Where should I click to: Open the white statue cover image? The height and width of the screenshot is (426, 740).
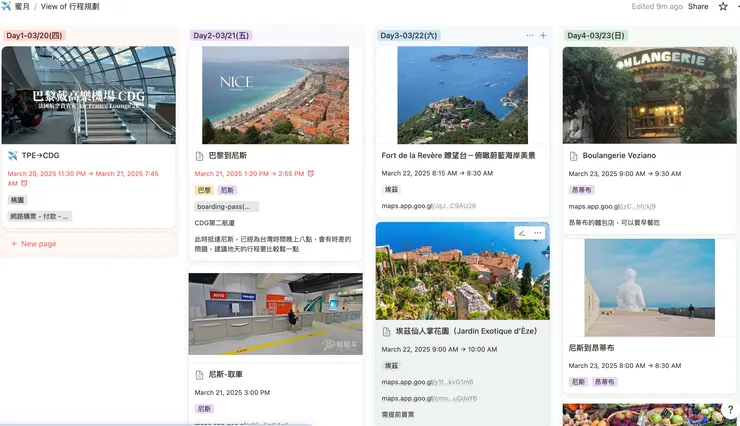tap(649, 287)
